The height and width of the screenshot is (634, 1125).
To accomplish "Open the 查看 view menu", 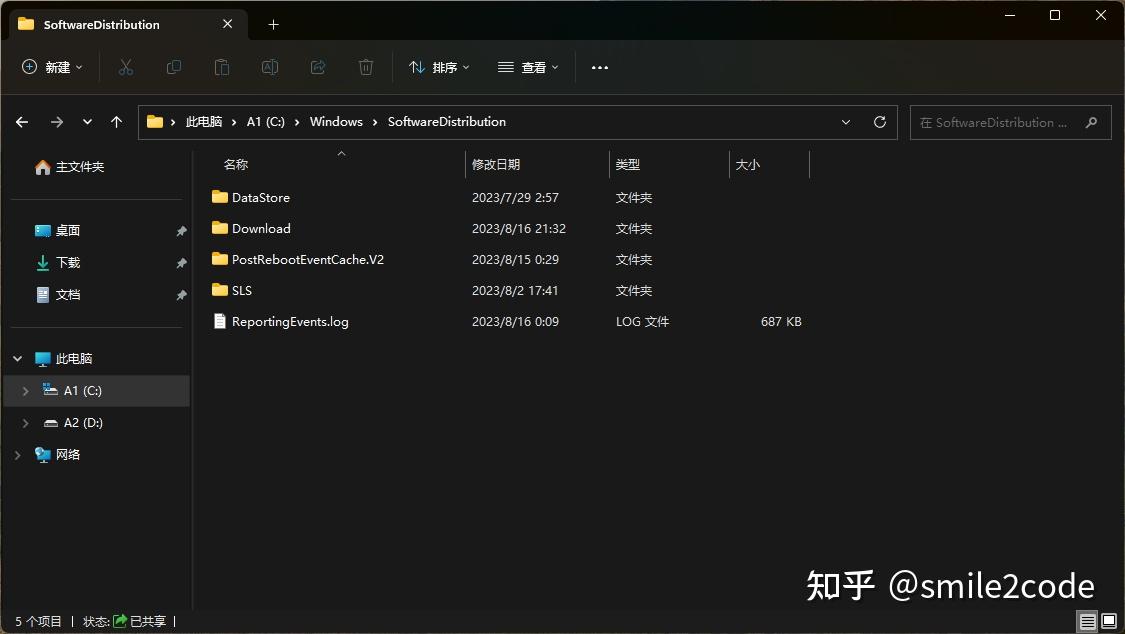I will [528, 67].
